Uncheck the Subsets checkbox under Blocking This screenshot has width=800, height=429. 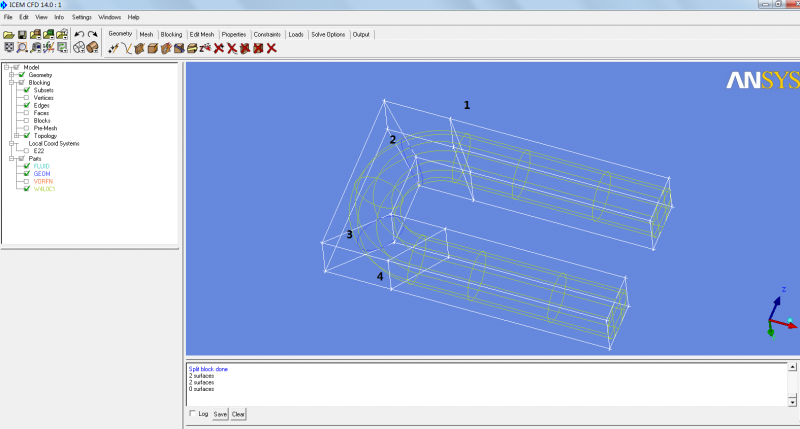(27, 90)
